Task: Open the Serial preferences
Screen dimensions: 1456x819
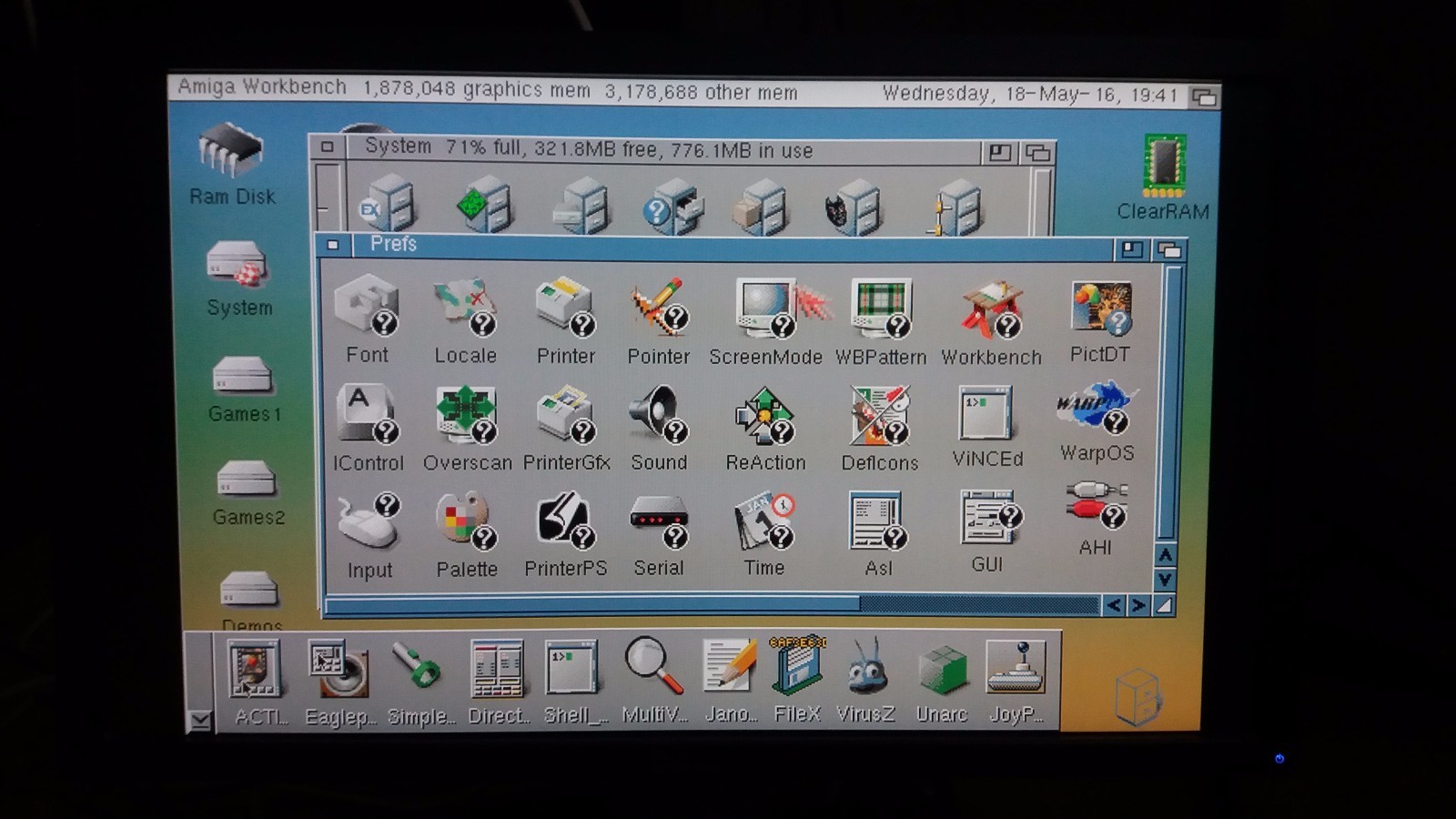Action: tap(659, 521)
